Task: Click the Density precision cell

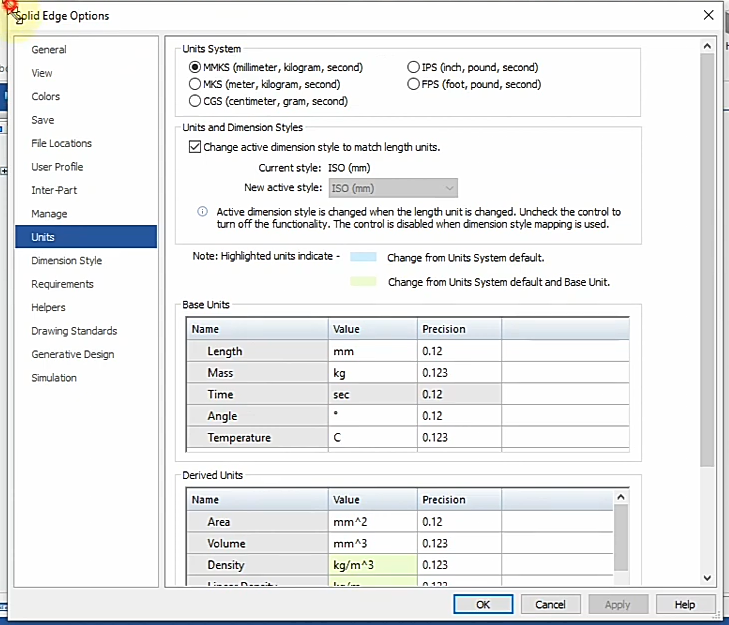Action: tap(459, 565)
